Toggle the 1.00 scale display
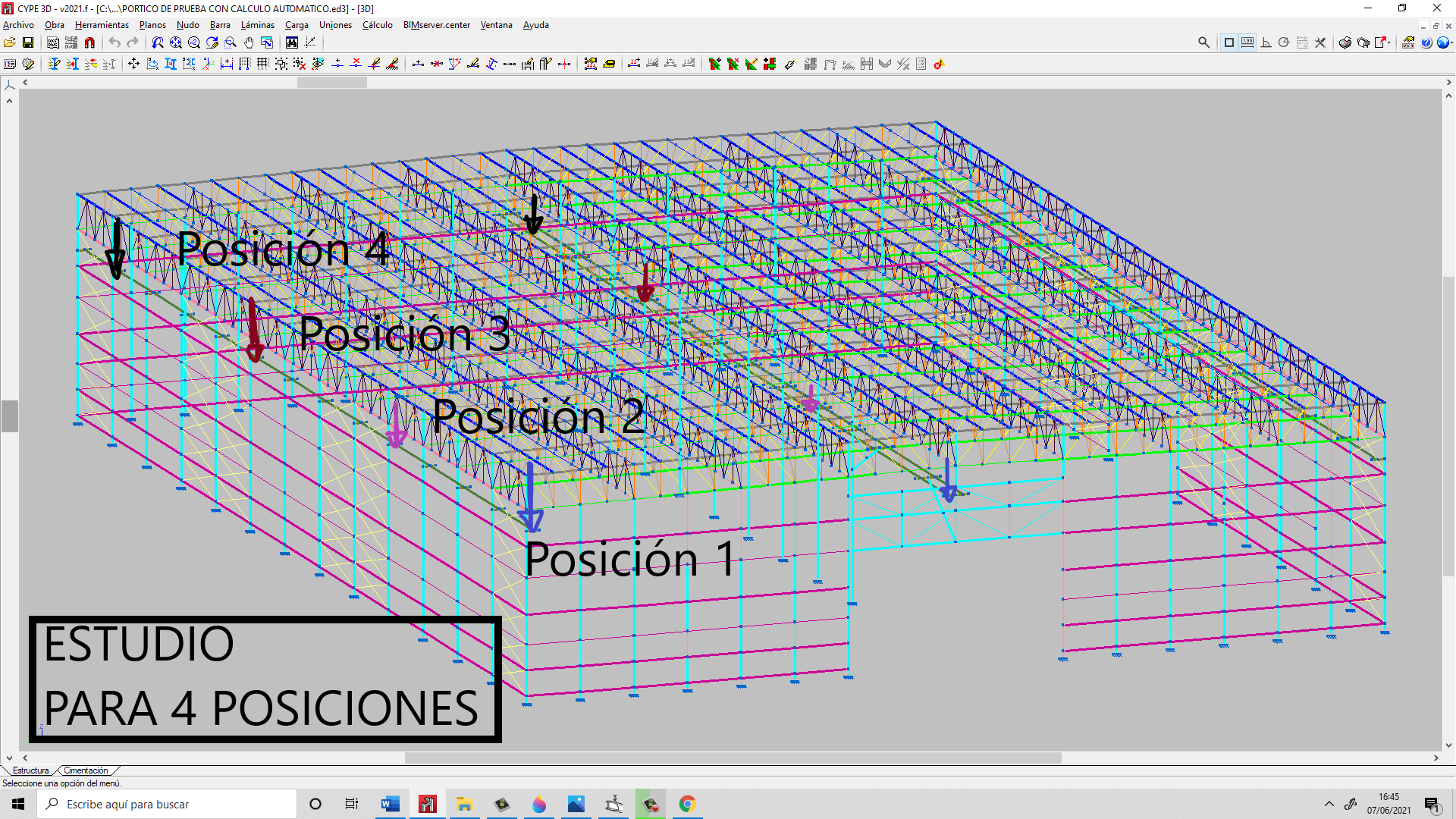 pyautogui.click(x=1247, y=42)
